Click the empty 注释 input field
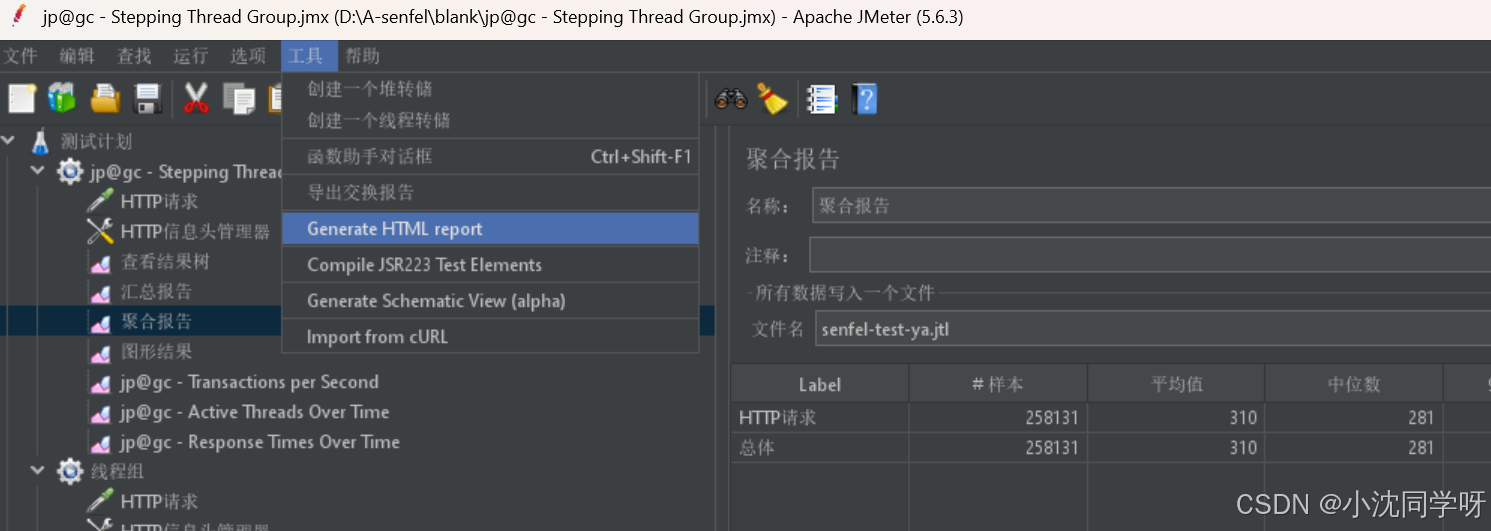Image resolution: width=1491 pixels, height=531 pixels. (x=1150, y=255)
